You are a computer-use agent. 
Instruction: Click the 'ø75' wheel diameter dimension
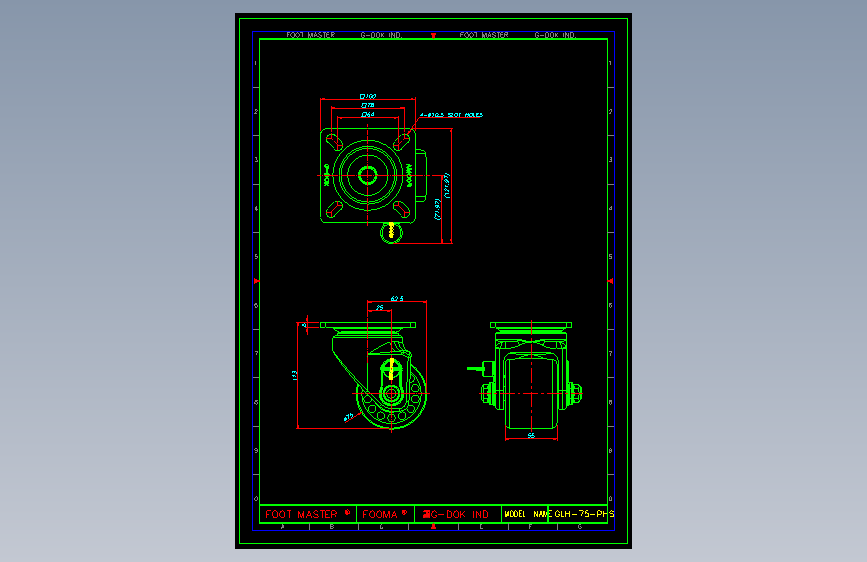pyautogui.click(x=348, y=417)
